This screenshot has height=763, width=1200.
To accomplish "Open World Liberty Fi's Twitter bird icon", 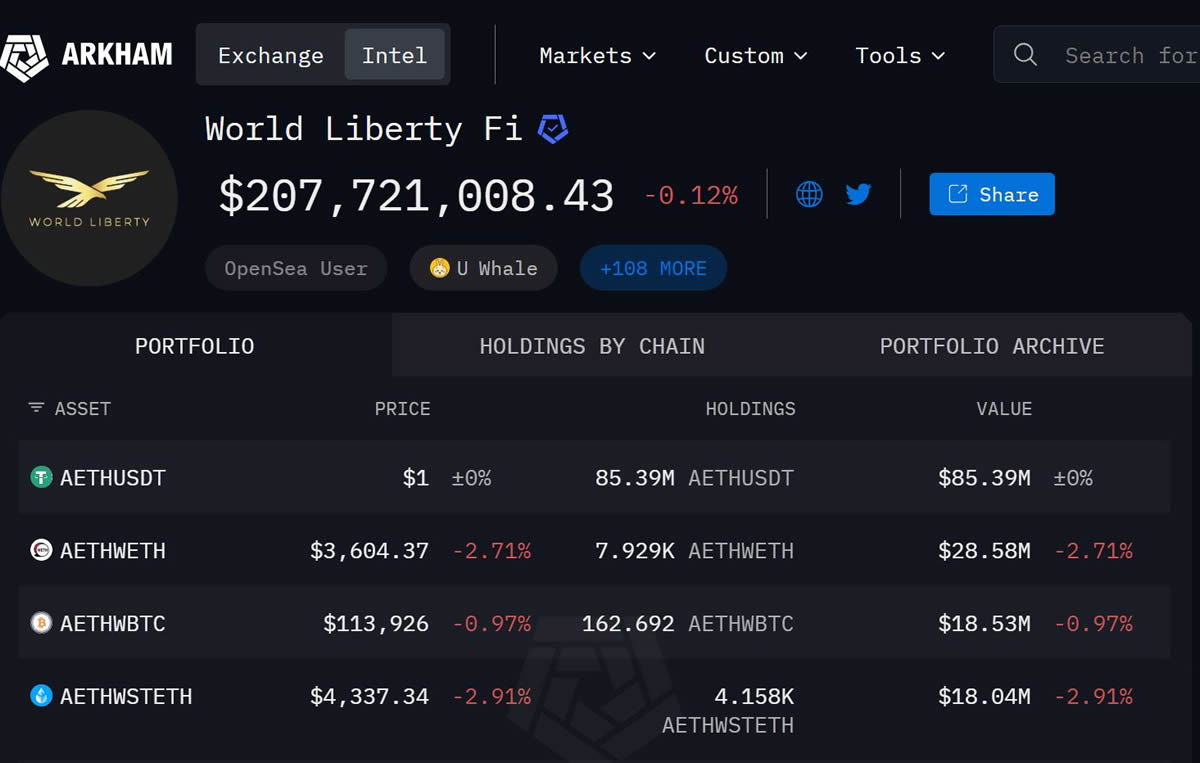I will point(858,194).
